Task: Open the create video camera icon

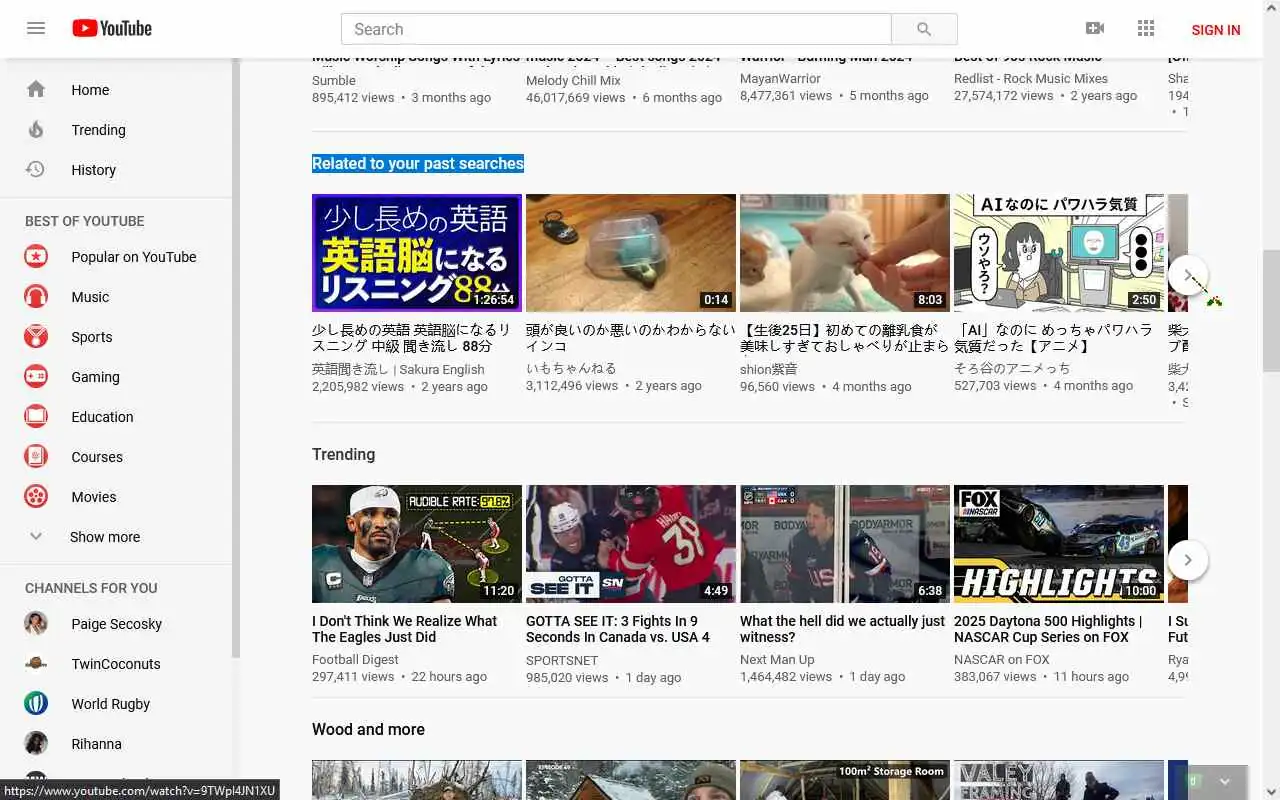Action: pos(1095,29)
